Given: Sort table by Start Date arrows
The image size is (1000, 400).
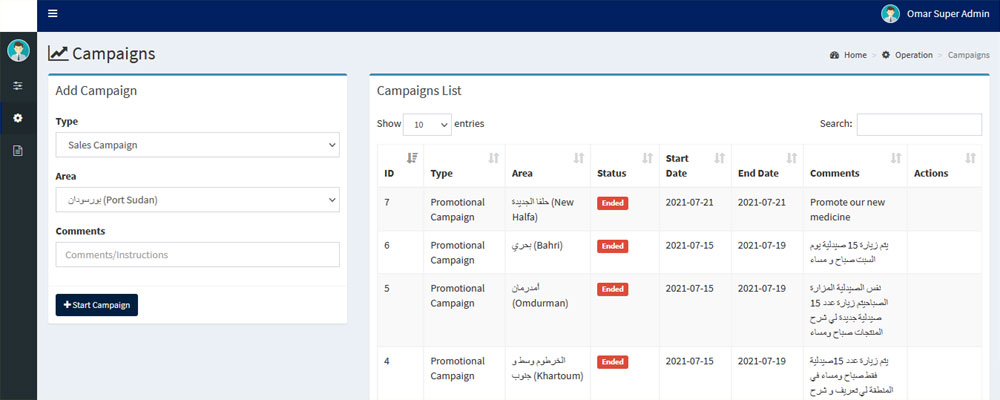Looking at the screenshot, I should (x=719, y=158).
